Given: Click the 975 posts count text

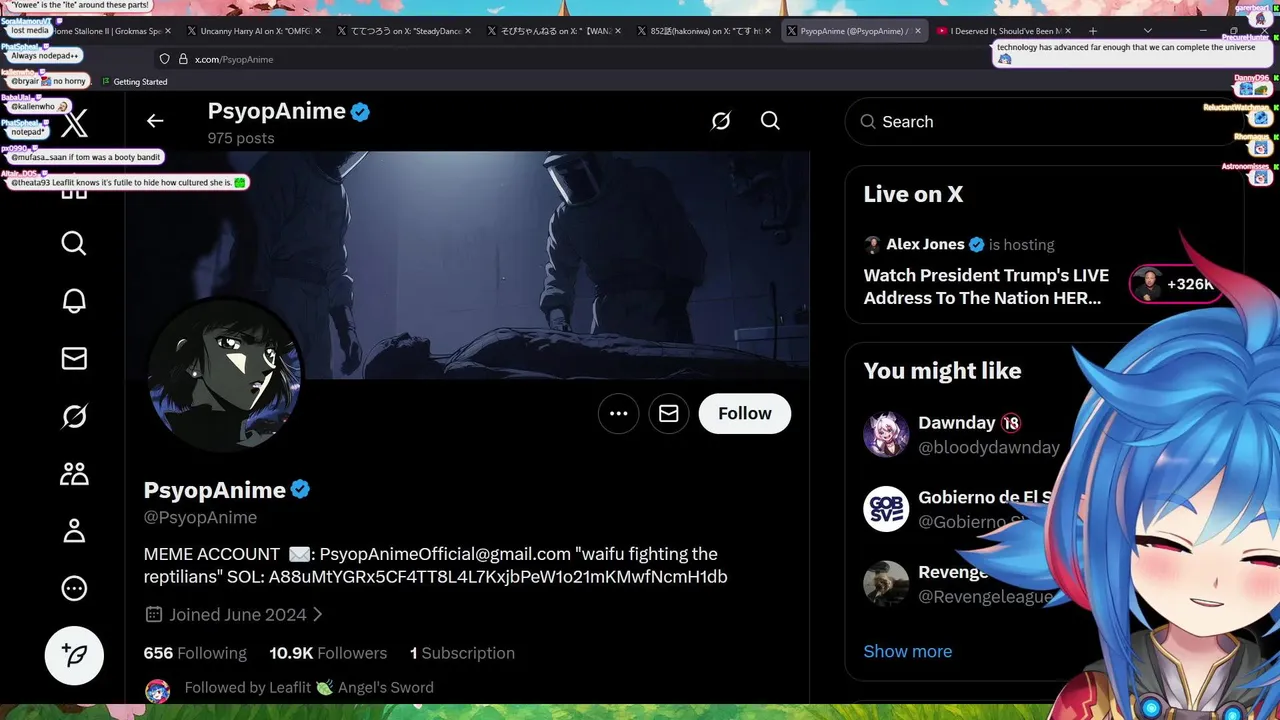Looking at the screenshot, I should (241, 138).
